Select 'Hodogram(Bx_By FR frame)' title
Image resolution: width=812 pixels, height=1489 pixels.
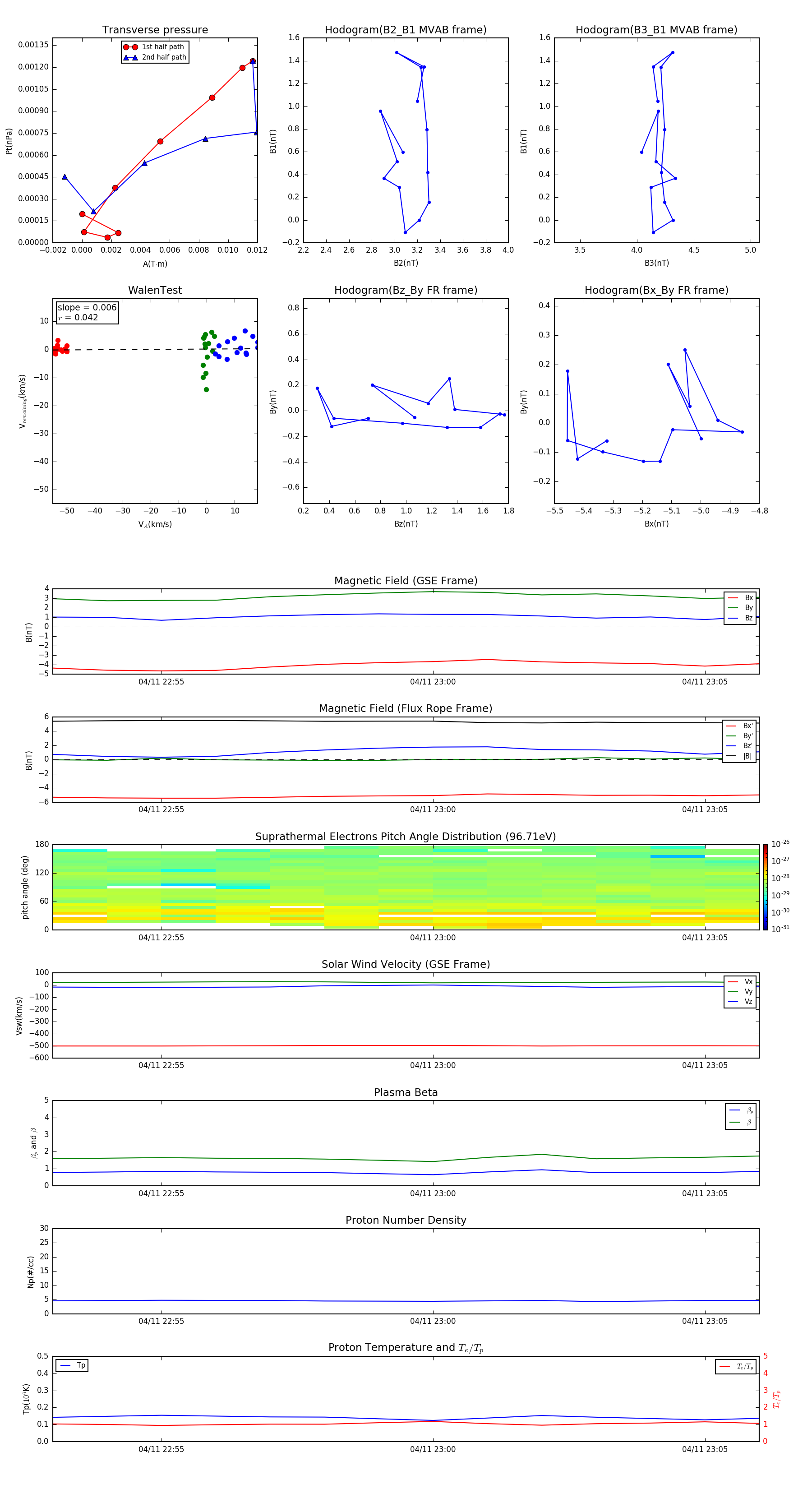click(656, 290)
